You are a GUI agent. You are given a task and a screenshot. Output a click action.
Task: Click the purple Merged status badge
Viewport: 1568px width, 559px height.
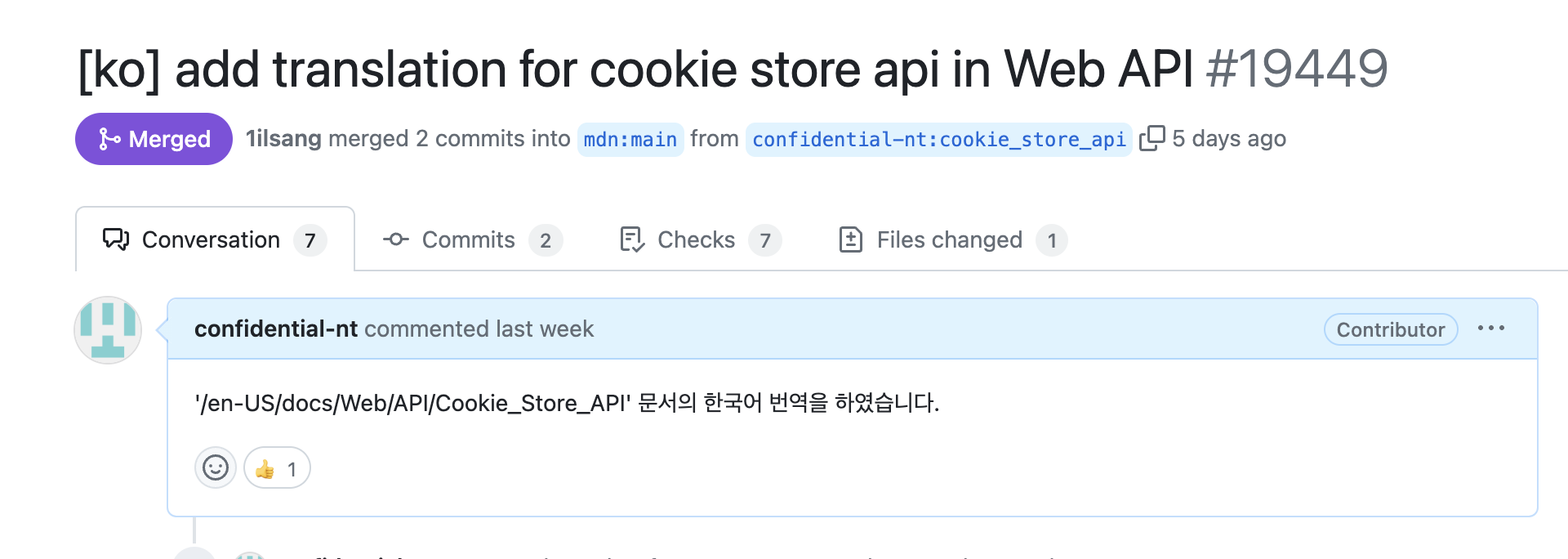pos(154,139)
